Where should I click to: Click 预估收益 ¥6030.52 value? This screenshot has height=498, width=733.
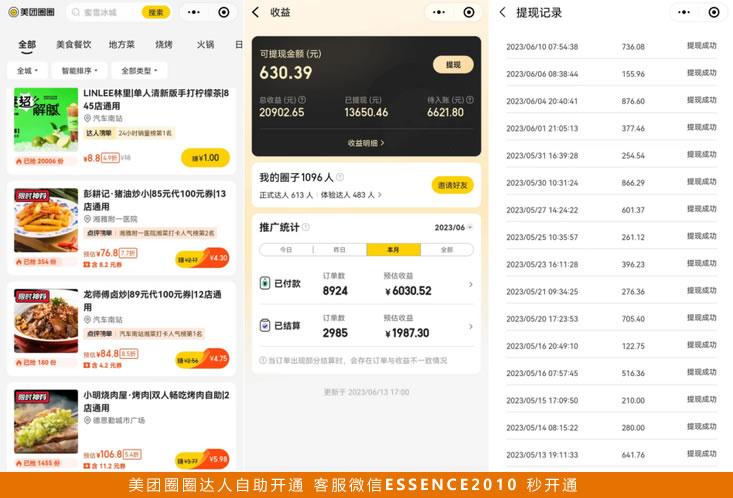point(408,291)
